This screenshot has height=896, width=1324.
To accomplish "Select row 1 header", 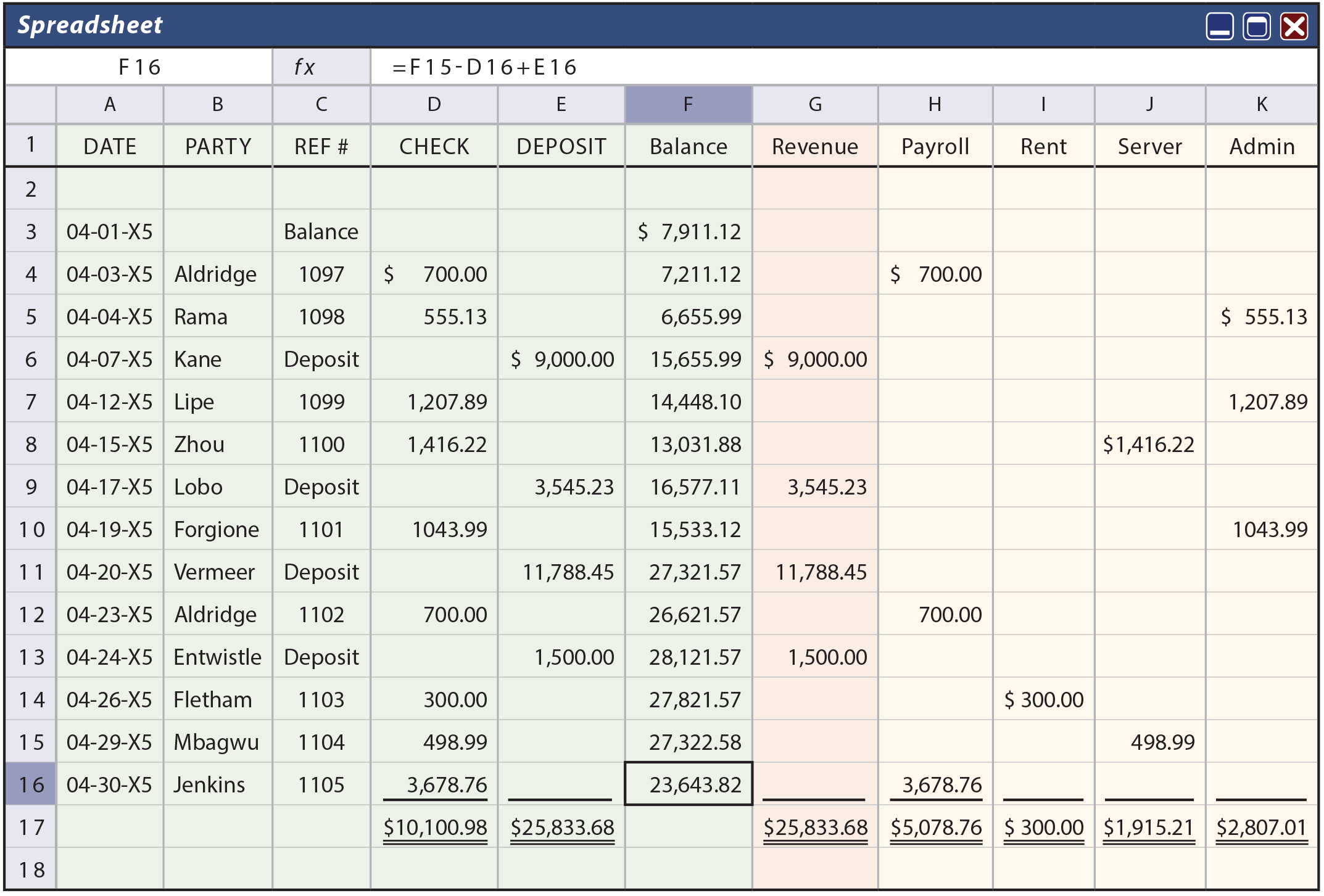I will (x=31, y=146).
